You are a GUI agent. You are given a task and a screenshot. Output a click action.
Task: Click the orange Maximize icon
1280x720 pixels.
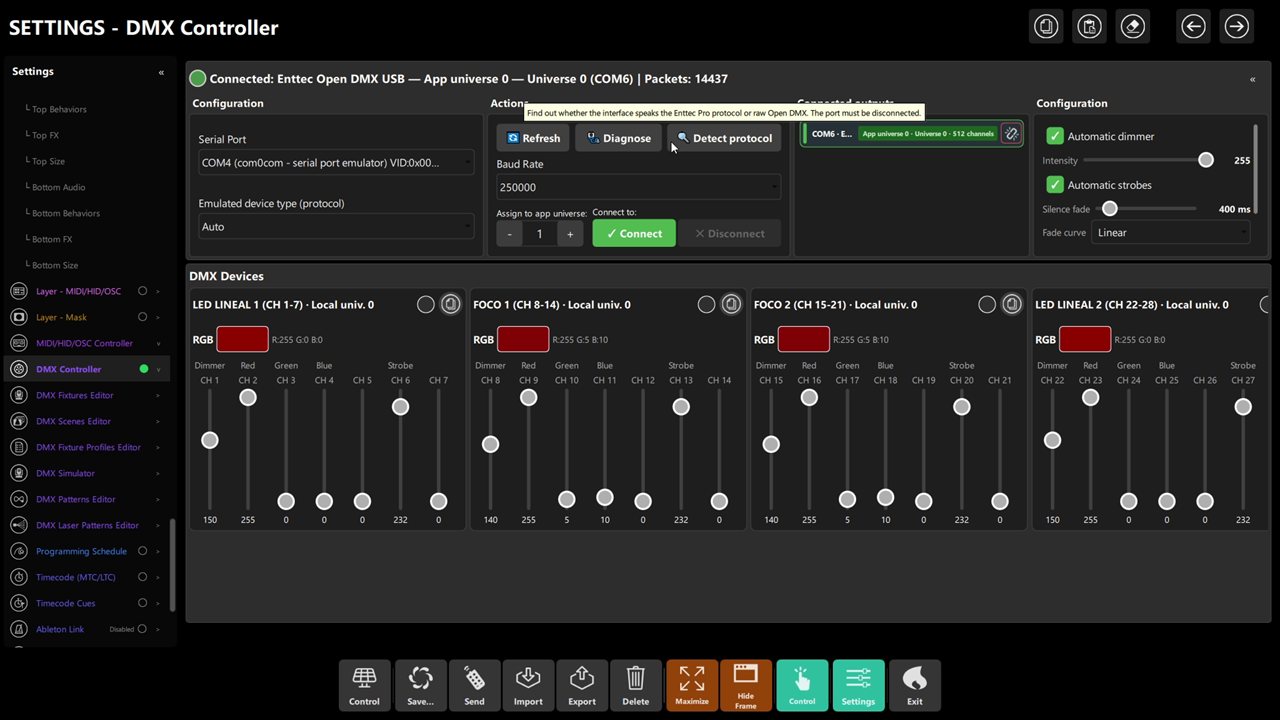pyautogui.click(x=692, y=686)
